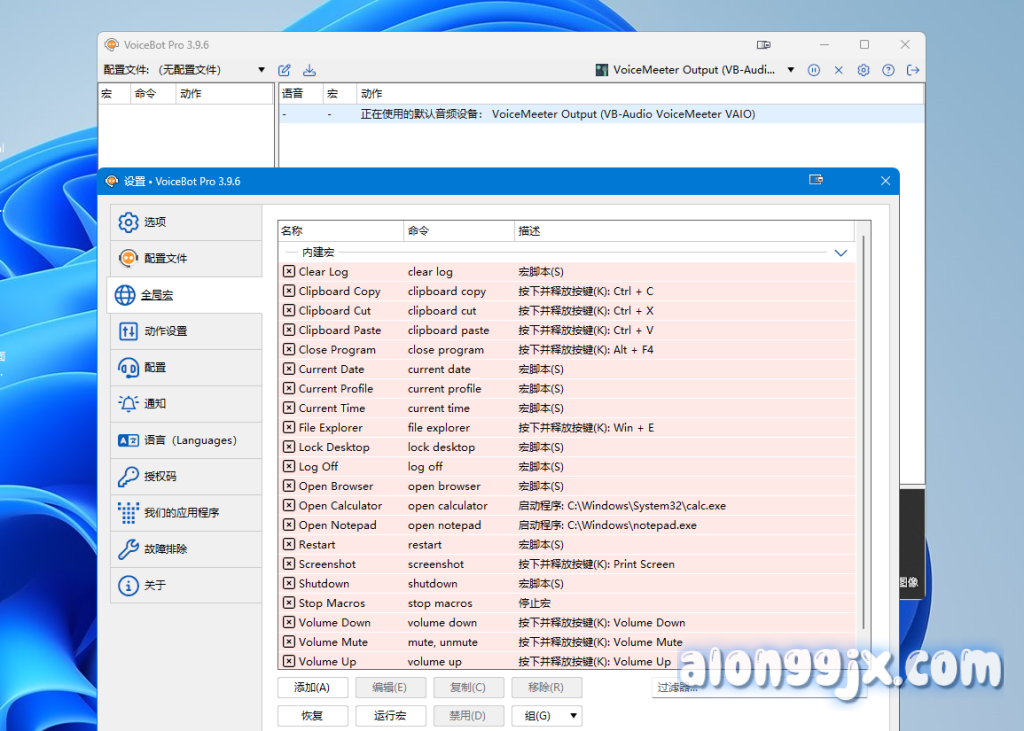Click the 添加(A) button
Screen dimensions: 1024x731
[313, 687]
